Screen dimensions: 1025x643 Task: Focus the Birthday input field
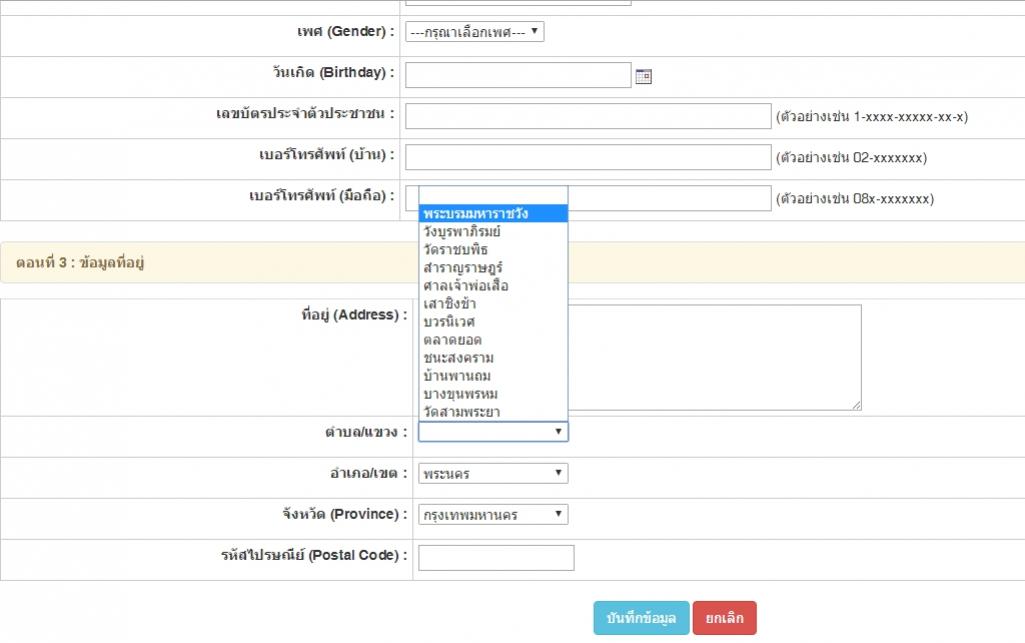[517, 76]
